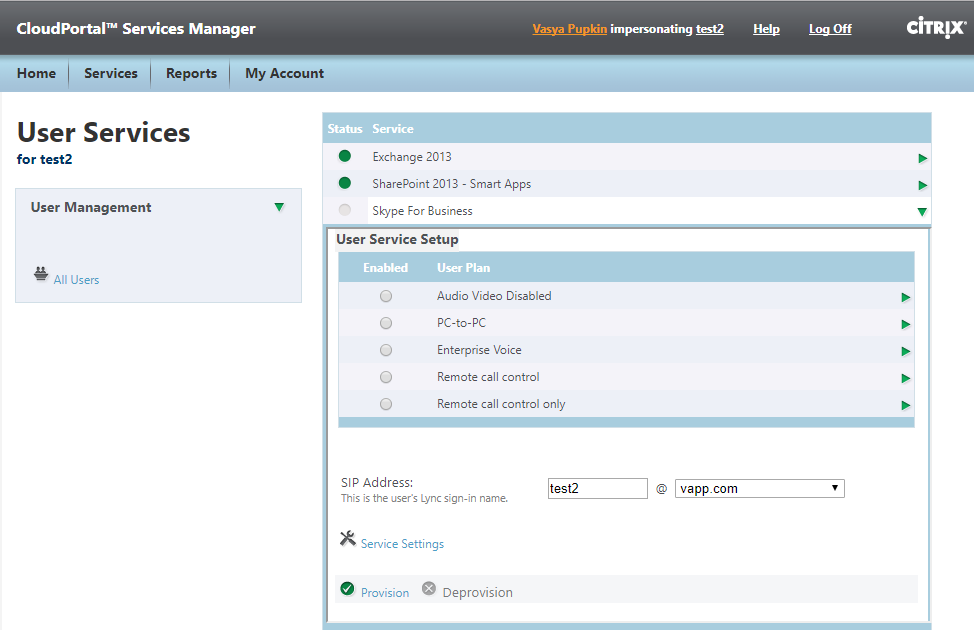Click the CloudPortal Services Manager title

pos(136,29)
